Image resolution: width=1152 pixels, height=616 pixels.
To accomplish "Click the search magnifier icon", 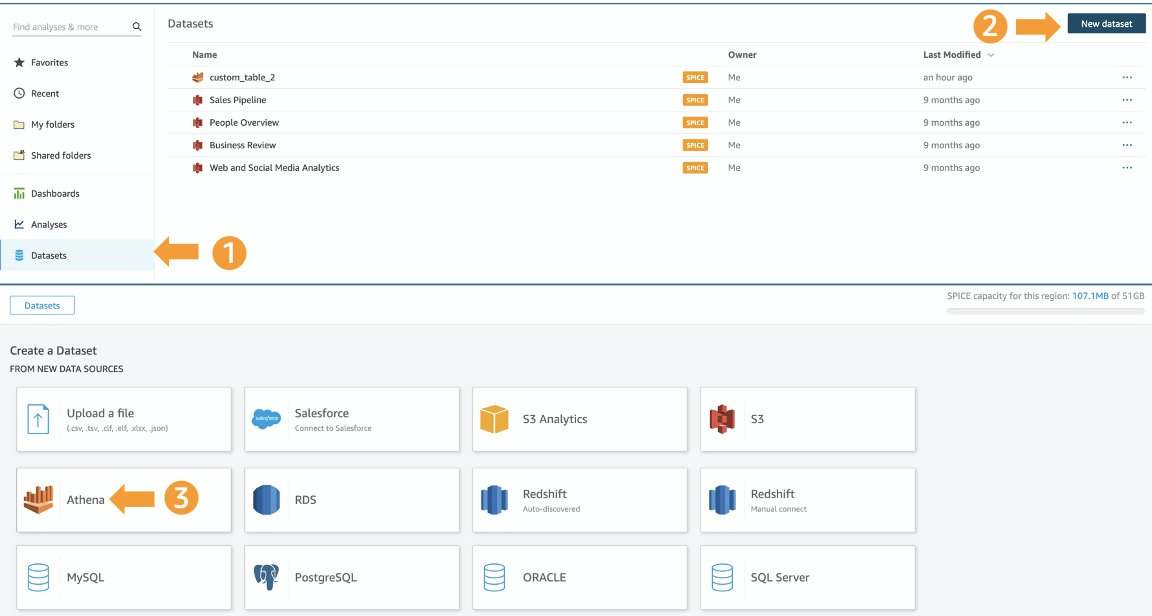I will click(137, 26).
